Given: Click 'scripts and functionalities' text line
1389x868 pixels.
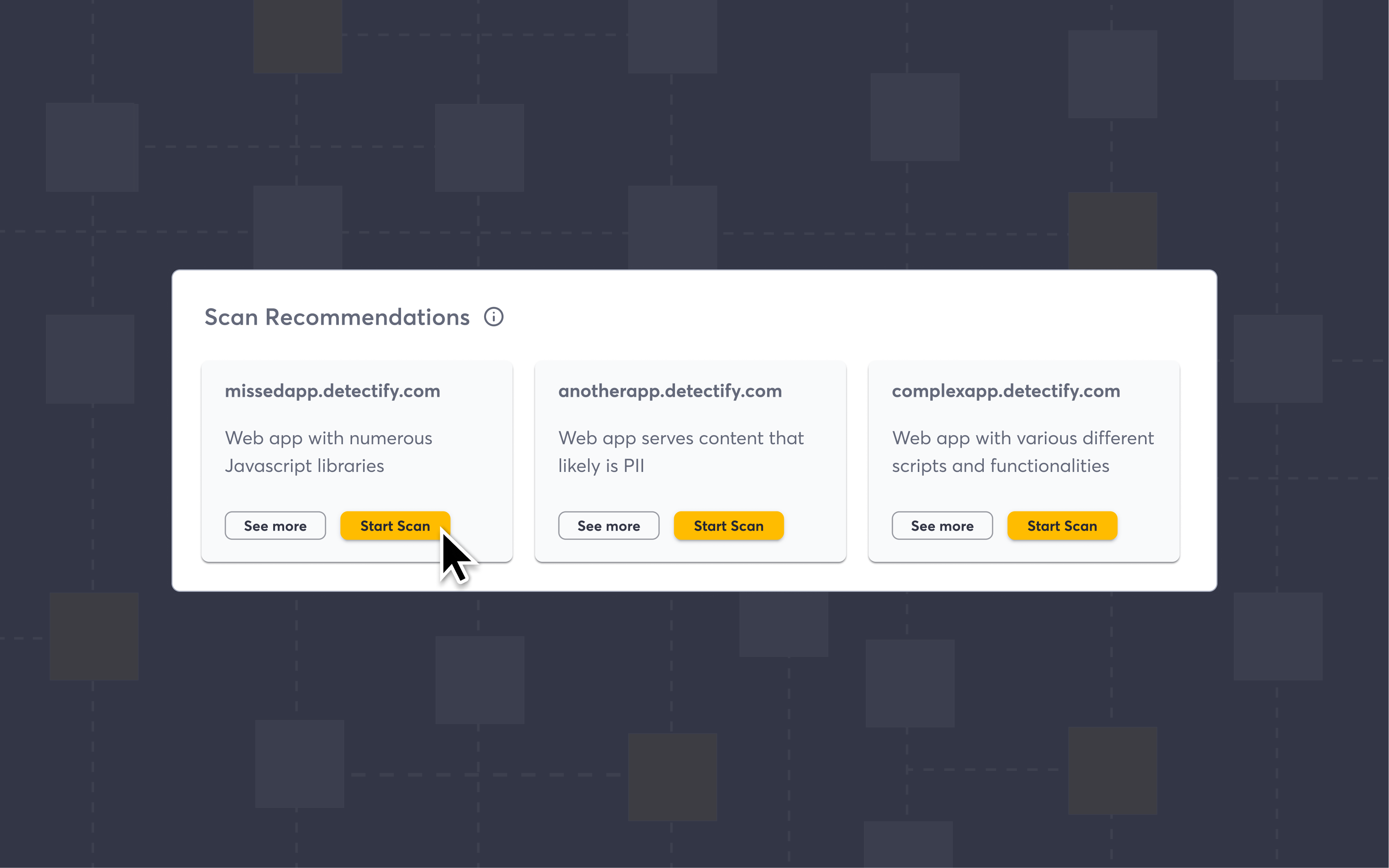Looking at the screenshot, I should [x=1001, y=465].
